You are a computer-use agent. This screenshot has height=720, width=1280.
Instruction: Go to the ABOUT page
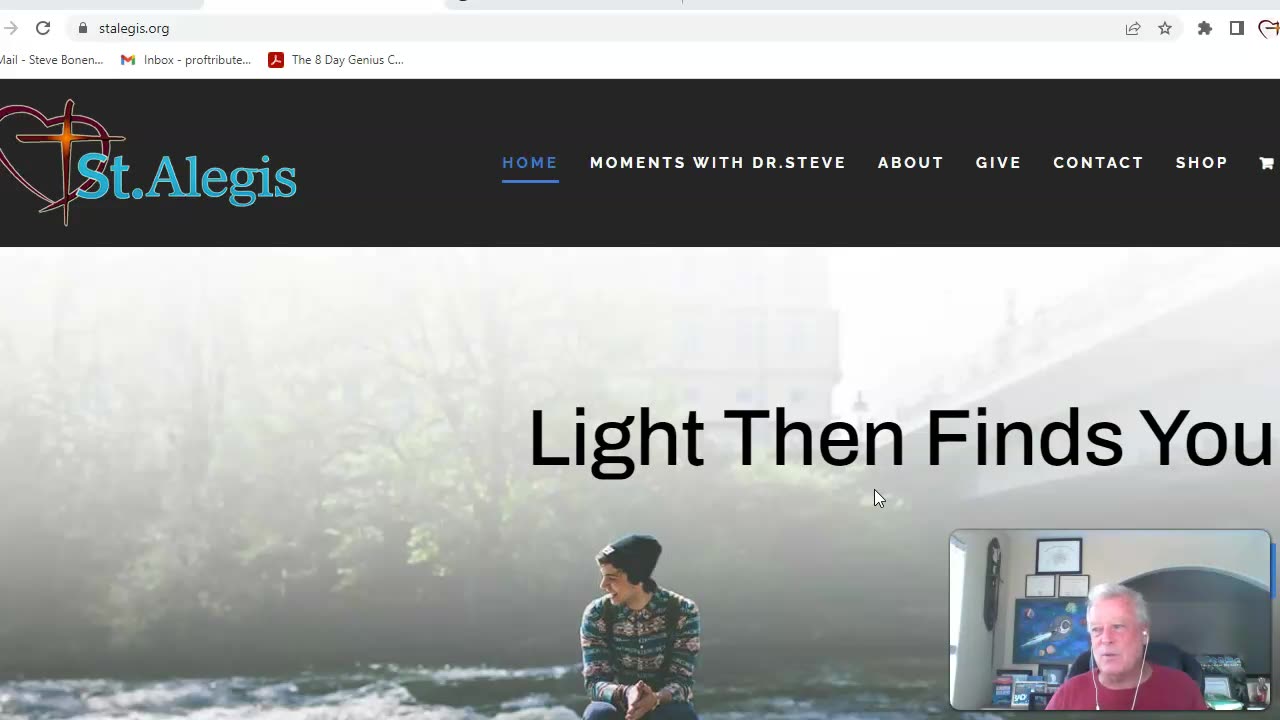point(911,163)
